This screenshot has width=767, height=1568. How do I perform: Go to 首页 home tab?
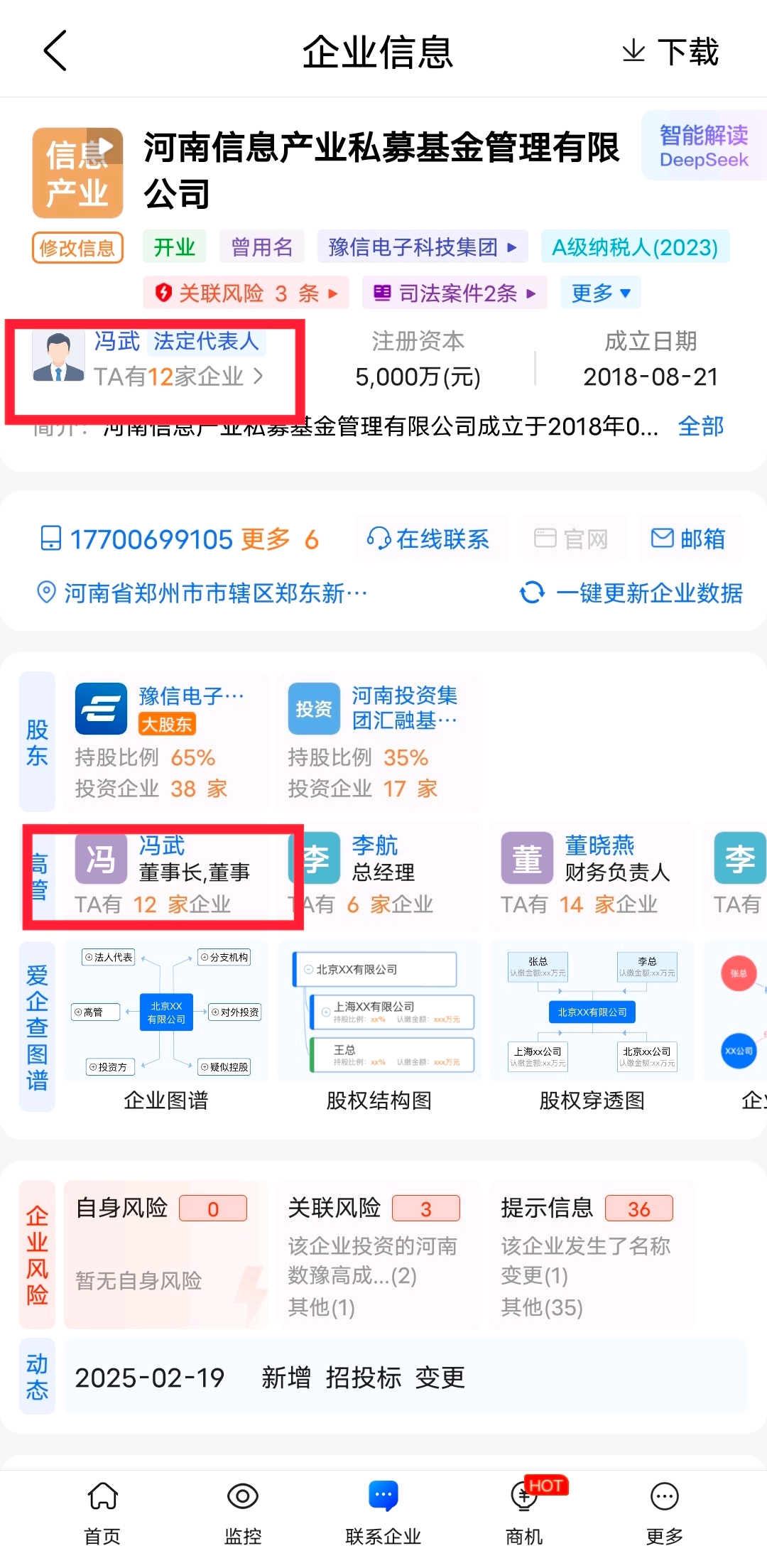[x=102, y=1513]
